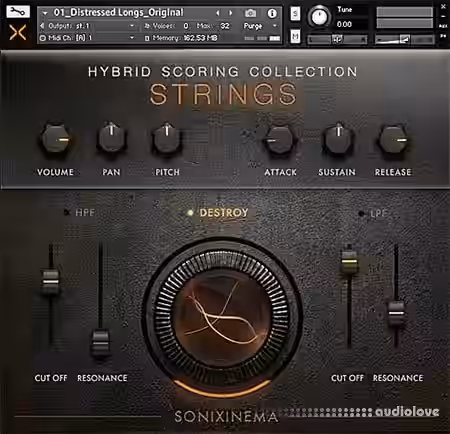Click the header output level meter
The image size is (450, 434).
coord(405,18)
